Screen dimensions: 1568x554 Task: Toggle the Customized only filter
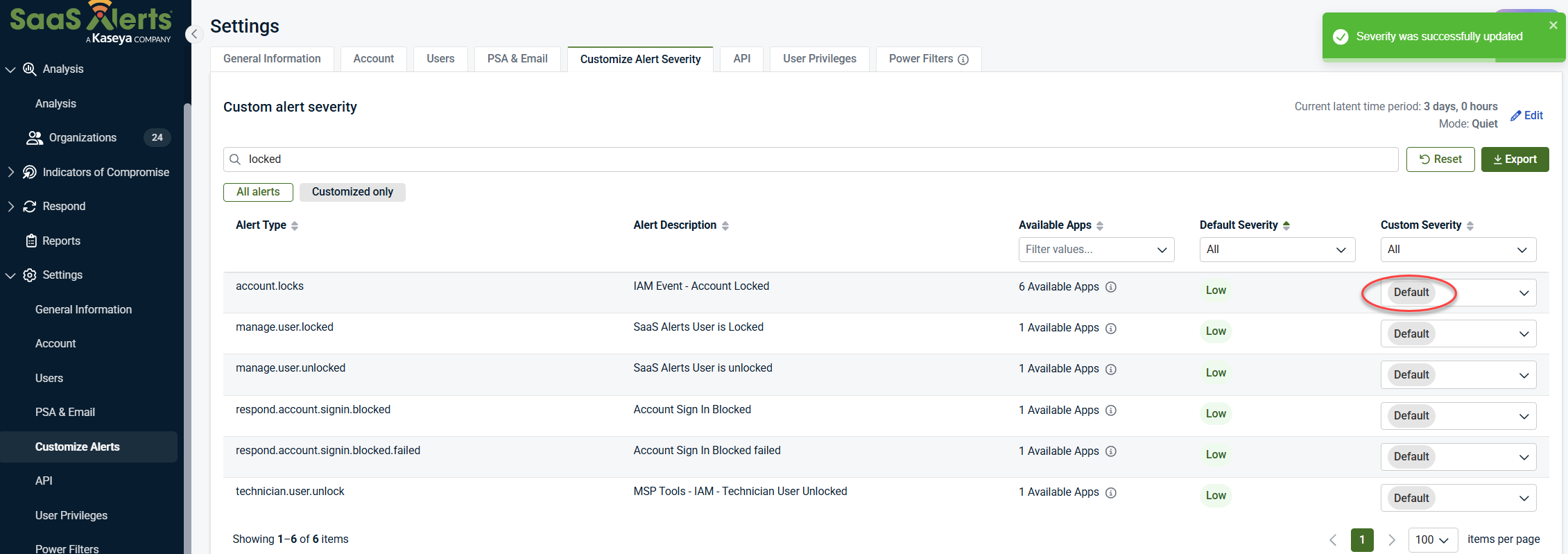(x=352, y=192)
